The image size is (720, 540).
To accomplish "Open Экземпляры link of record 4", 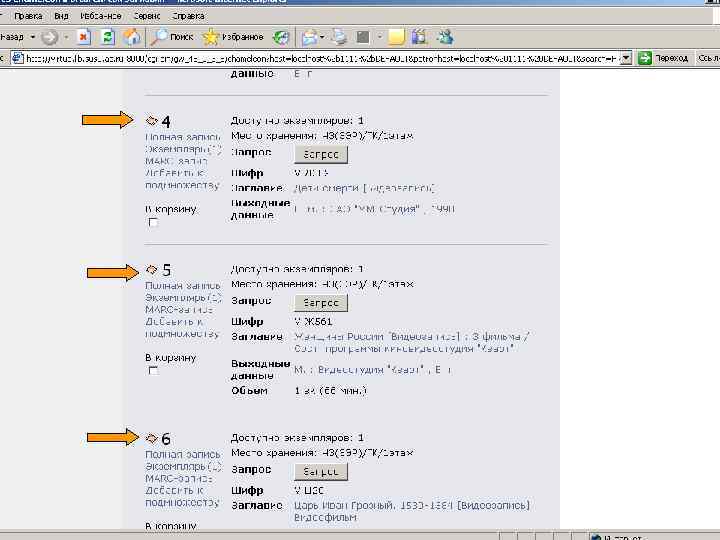I will pos(183,149).
